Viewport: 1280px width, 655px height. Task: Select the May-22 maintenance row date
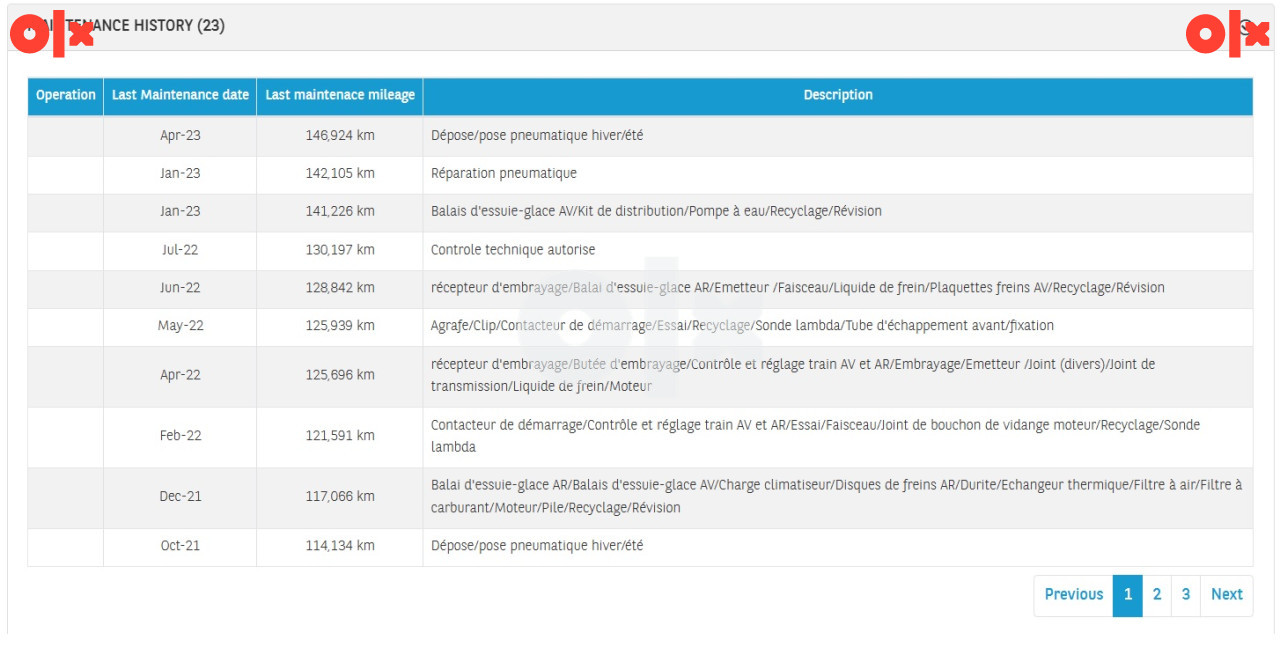(x=180, y=326)
